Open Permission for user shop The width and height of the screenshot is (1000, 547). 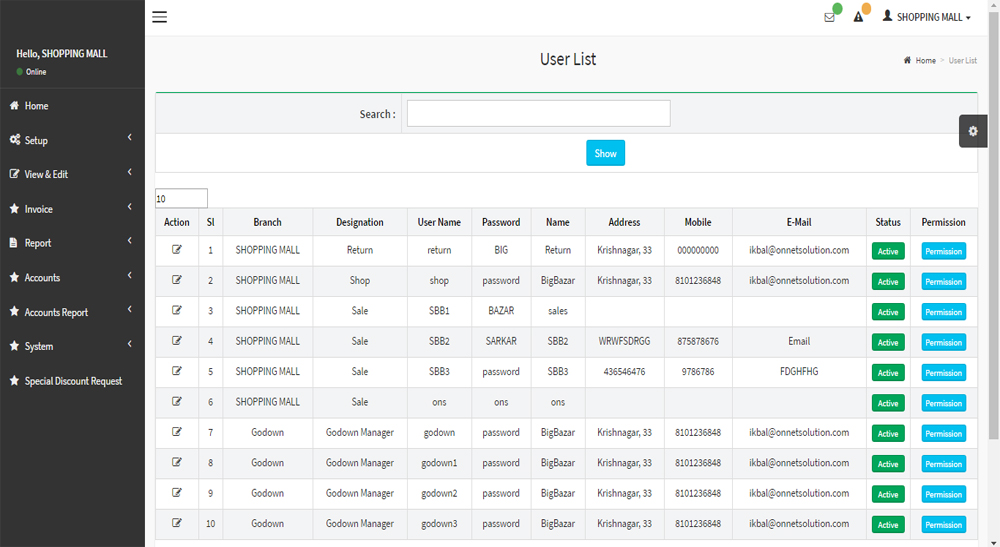click(943, 282)
